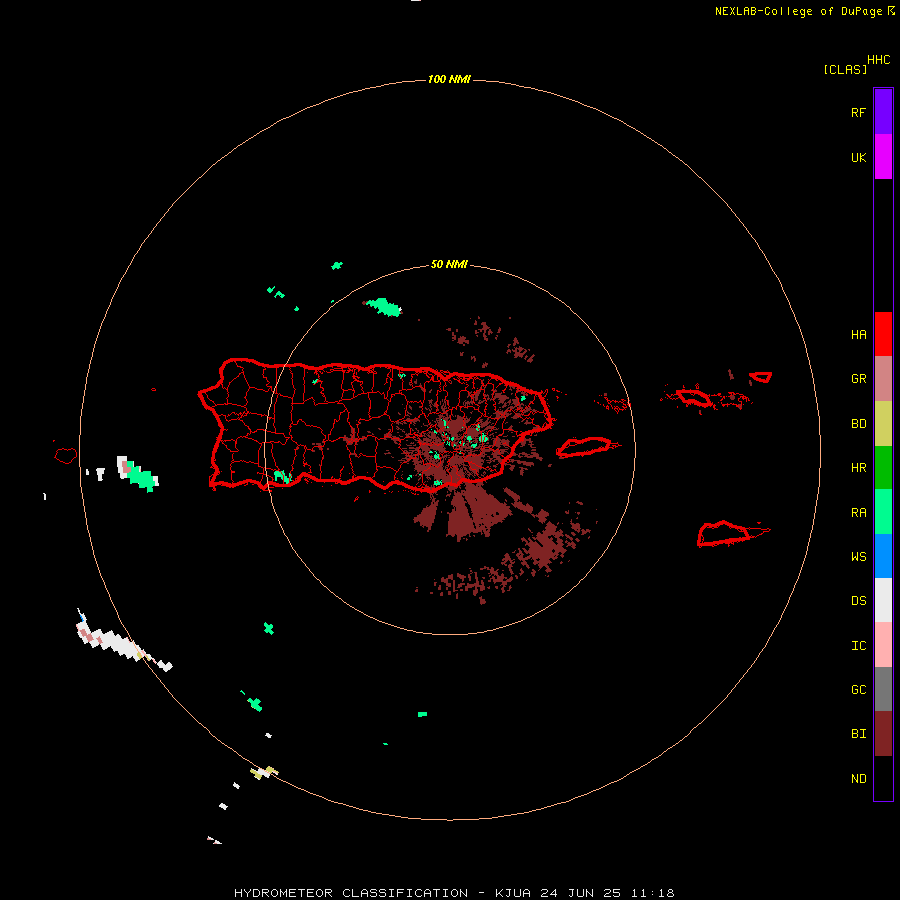900x900 pixels.
Task: Click the GC legend label
Action: click(x=858, y=690)
